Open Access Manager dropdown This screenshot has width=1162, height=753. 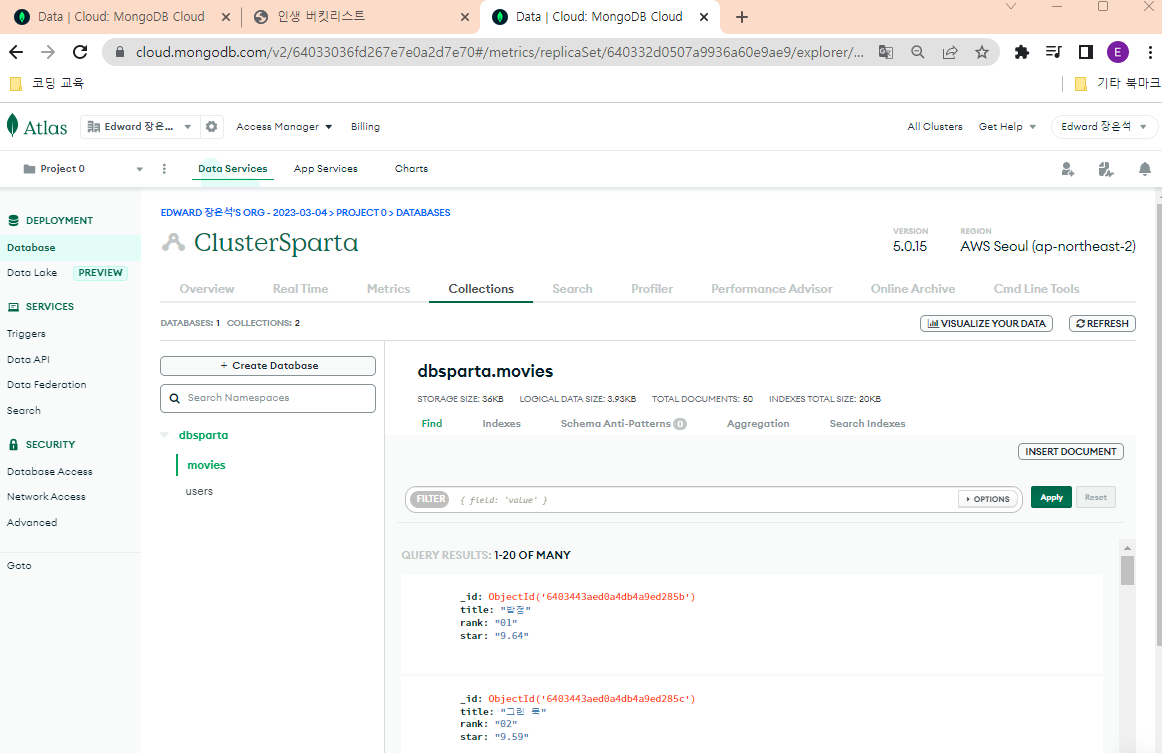point(284,127)
